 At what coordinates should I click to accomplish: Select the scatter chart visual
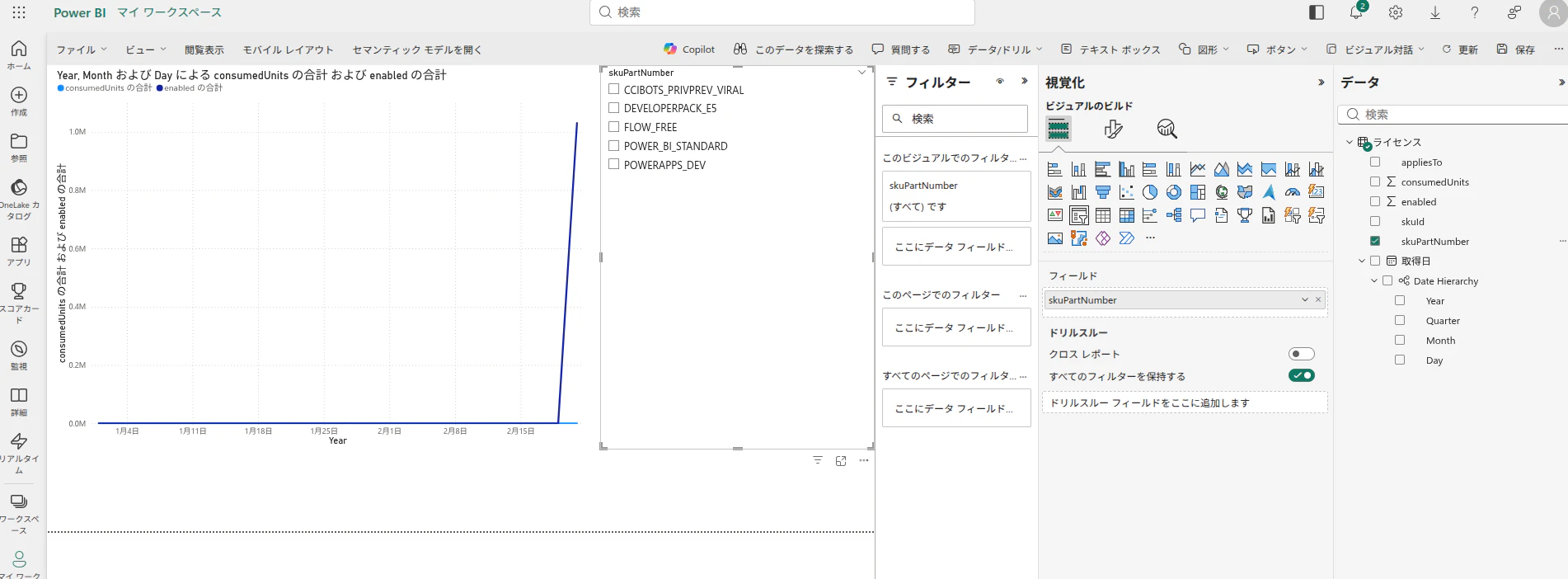[1126, 192]
